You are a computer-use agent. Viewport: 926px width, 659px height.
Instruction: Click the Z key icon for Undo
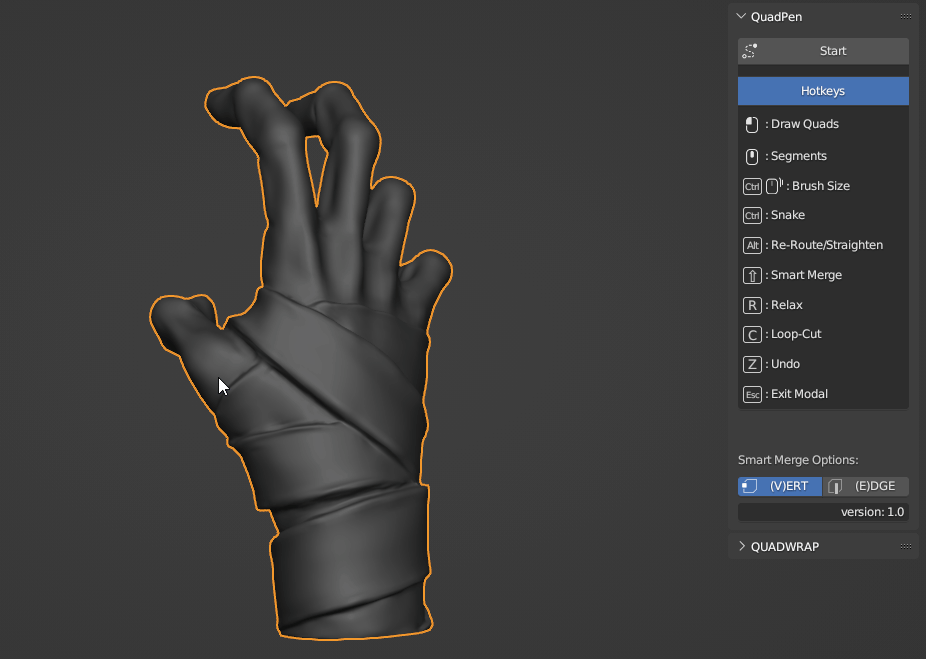click(x=752, y=364)
